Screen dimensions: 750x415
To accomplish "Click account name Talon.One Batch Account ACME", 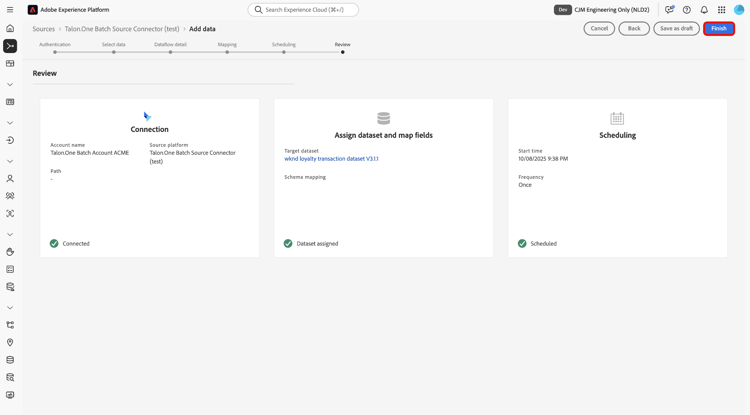I will (90, 153).
